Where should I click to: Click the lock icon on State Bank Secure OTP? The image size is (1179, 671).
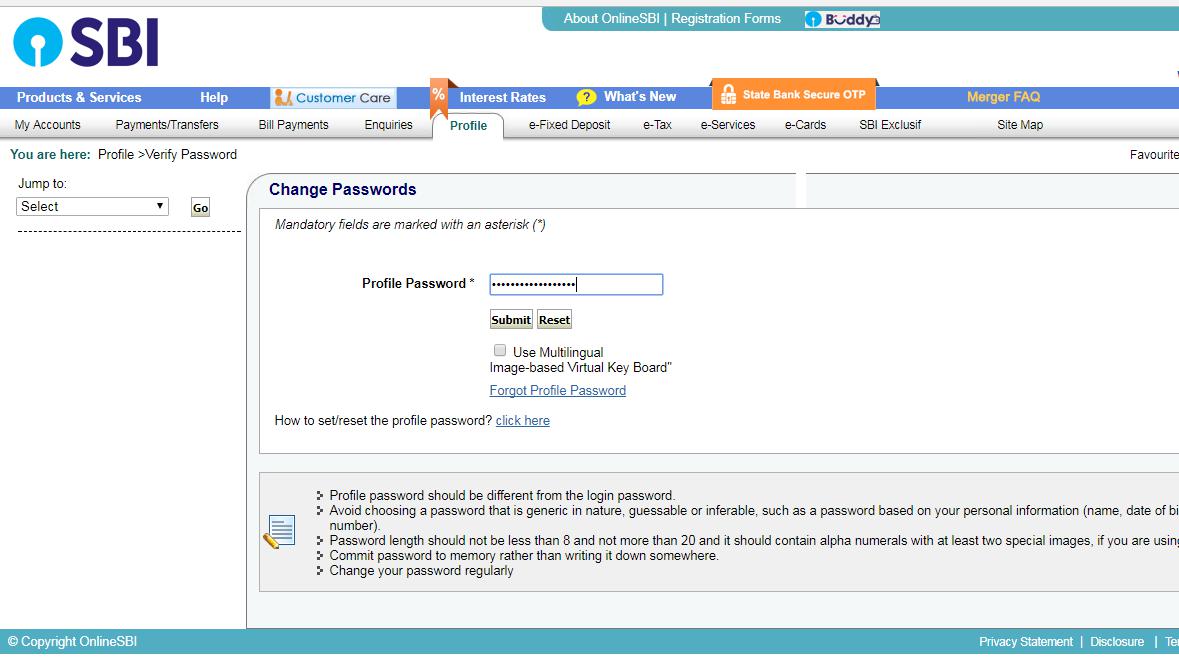coord(728,95)
